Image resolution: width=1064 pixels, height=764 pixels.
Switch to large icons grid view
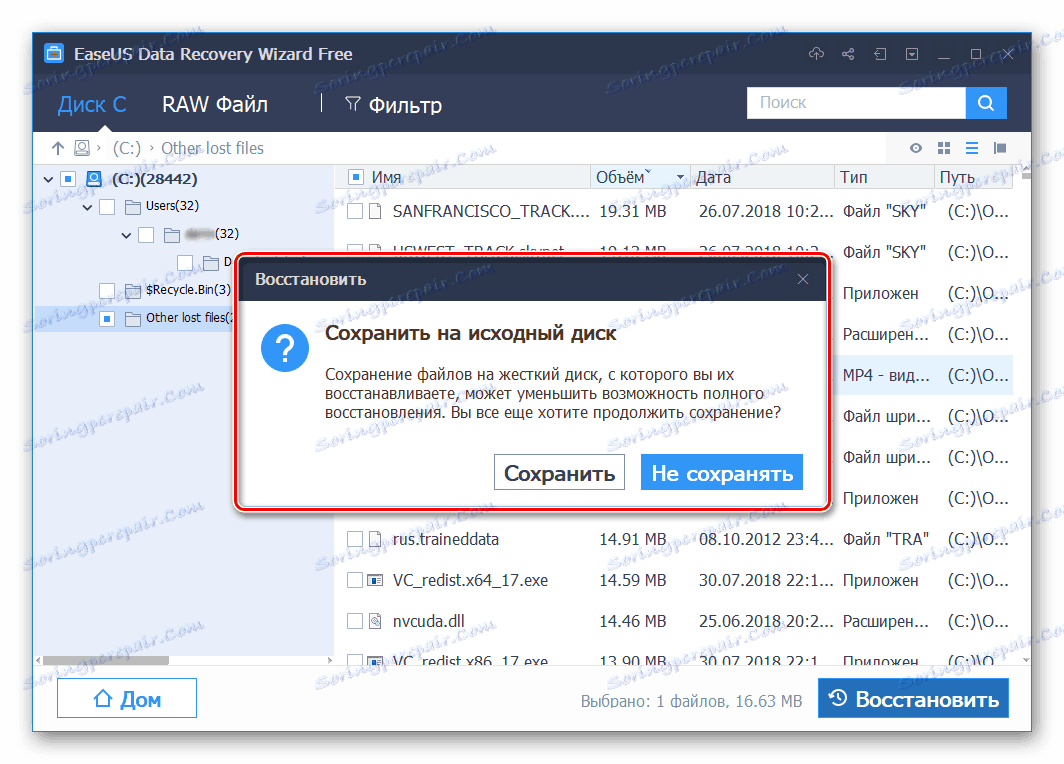tap(944, 148)
